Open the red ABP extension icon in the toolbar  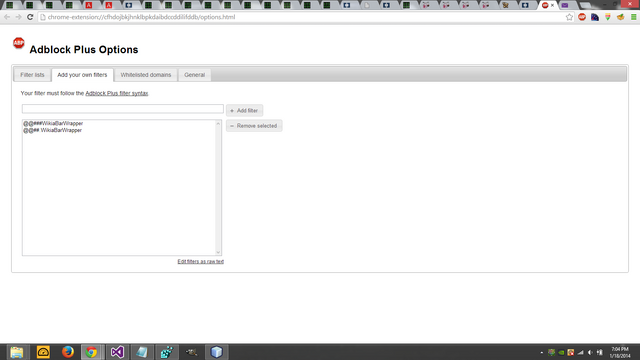coord(582,17)
